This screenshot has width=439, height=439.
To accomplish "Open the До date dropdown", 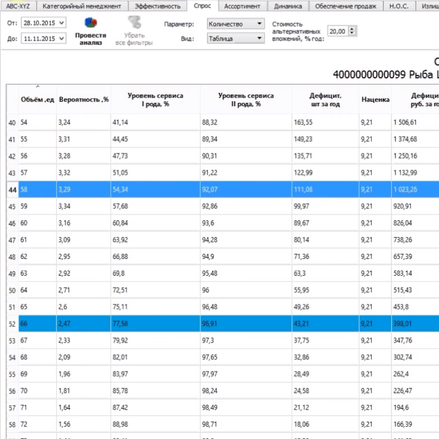I will click(x=62, y=39).
